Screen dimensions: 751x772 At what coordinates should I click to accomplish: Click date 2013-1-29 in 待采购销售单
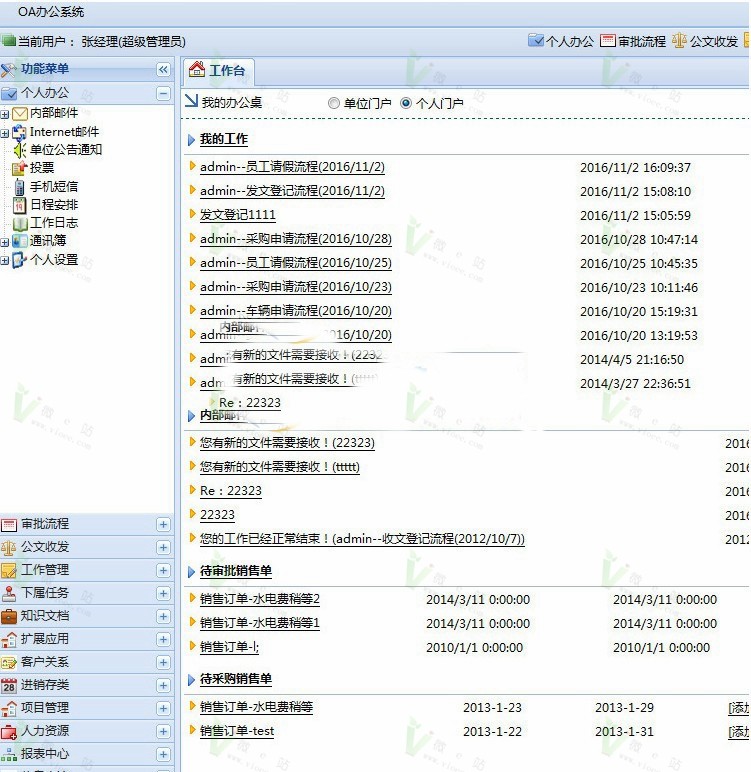point(624,708)
